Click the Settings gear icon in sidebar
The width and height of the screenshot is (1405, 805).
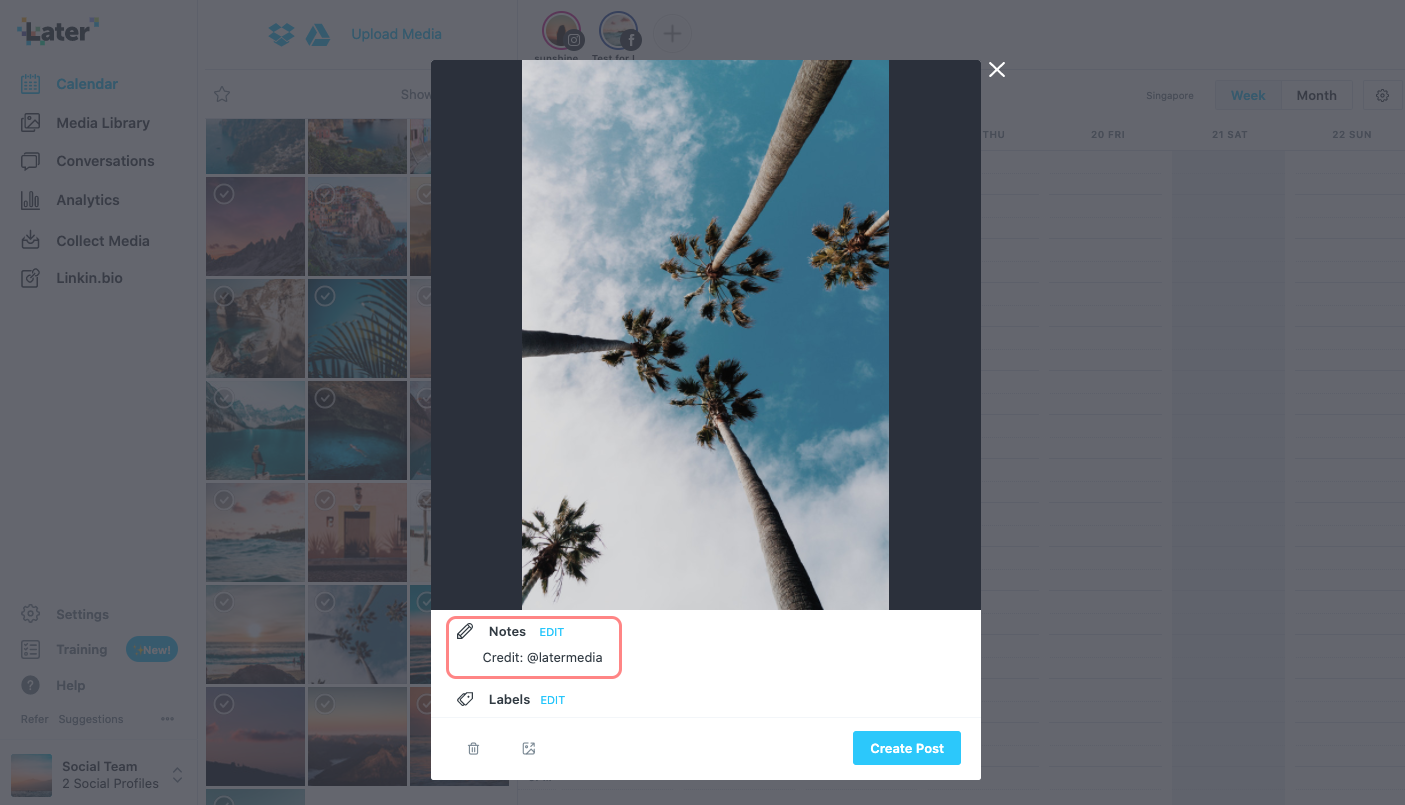point(31,614)
